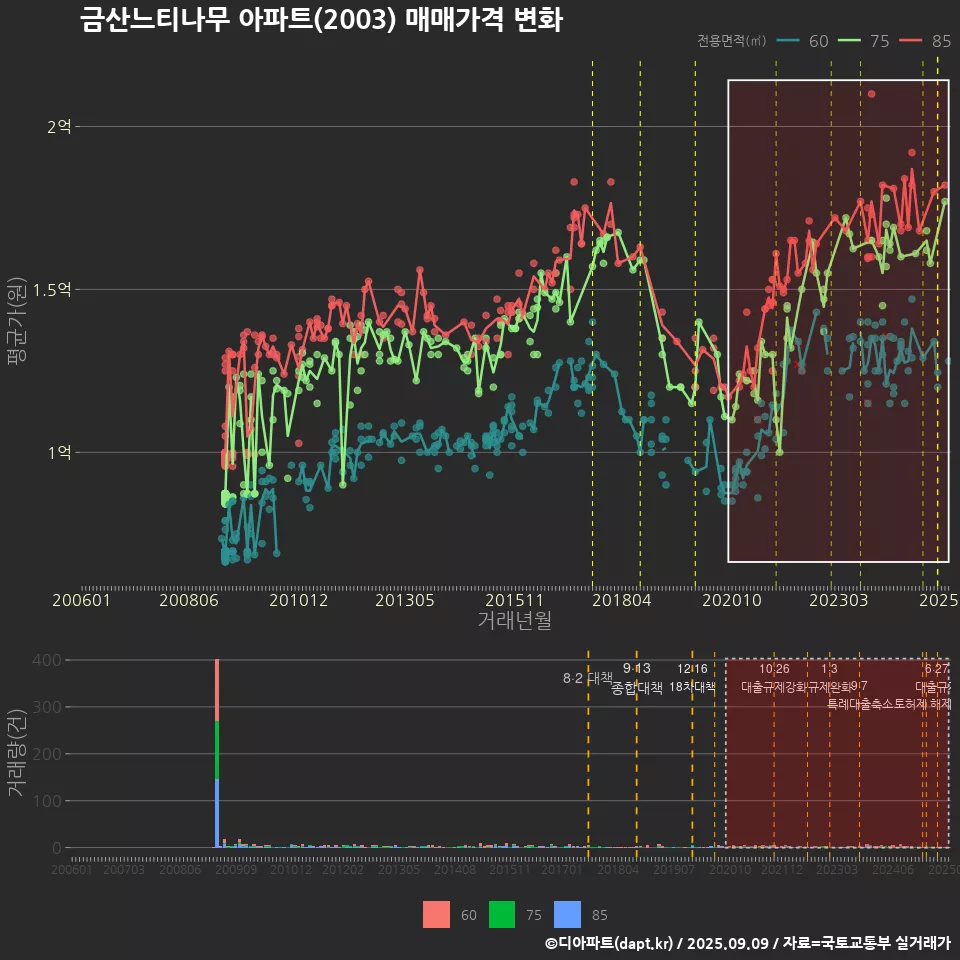This screenshot has width=960, height=960.
Task: Click 201511 on the price chart x-axis
Action: click(514, 600)
